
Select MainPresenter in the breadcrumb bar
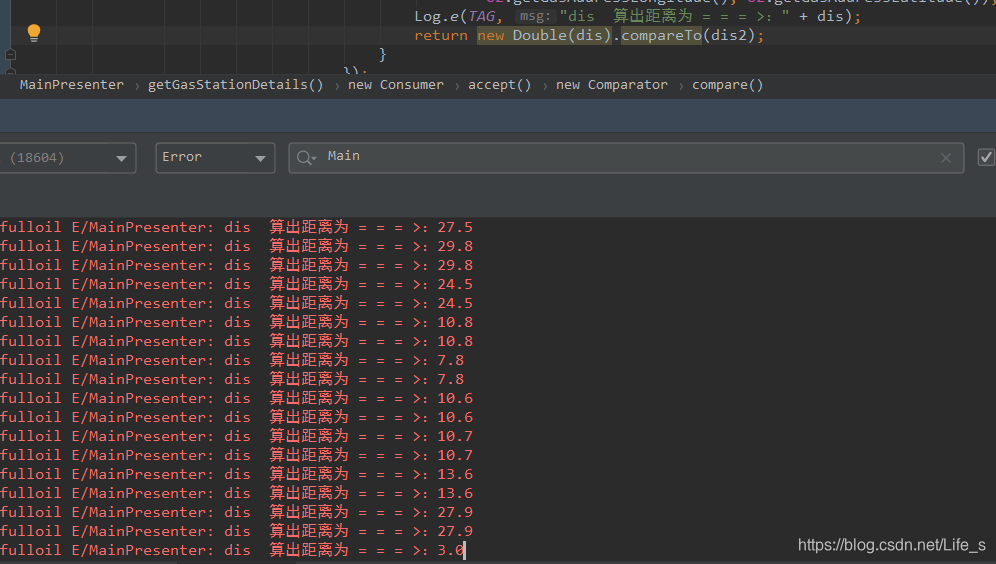coord(72,85)
